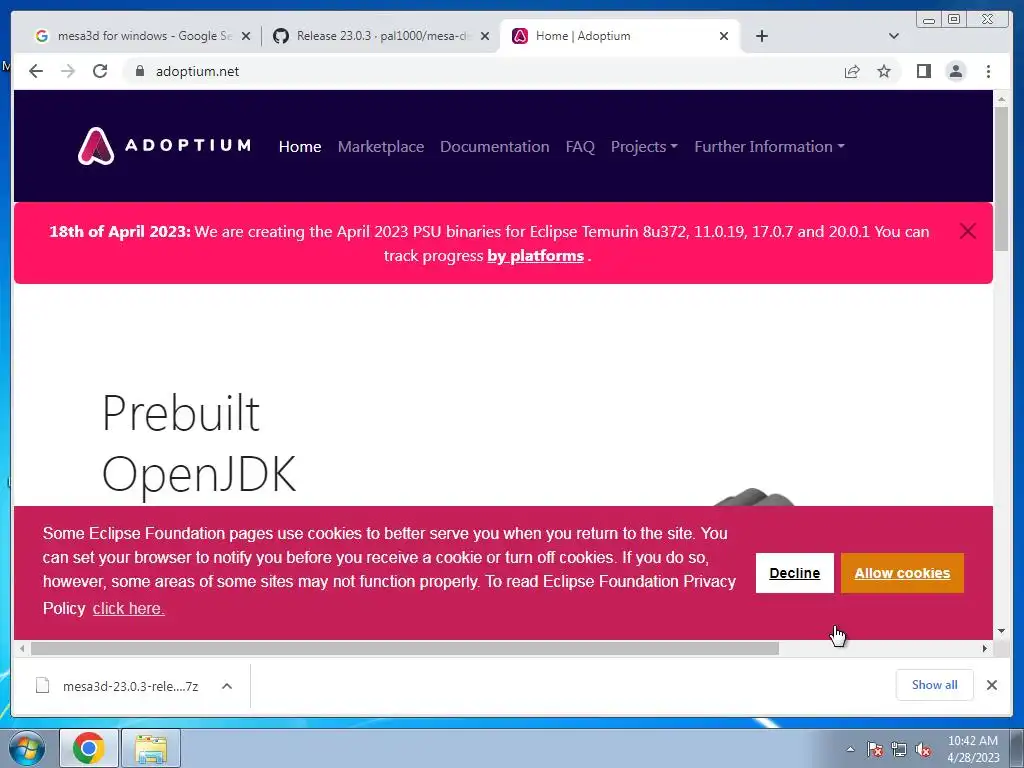Click the network tray icon
The width and height of the screenshot is (1024, 768).
(899, 749)
